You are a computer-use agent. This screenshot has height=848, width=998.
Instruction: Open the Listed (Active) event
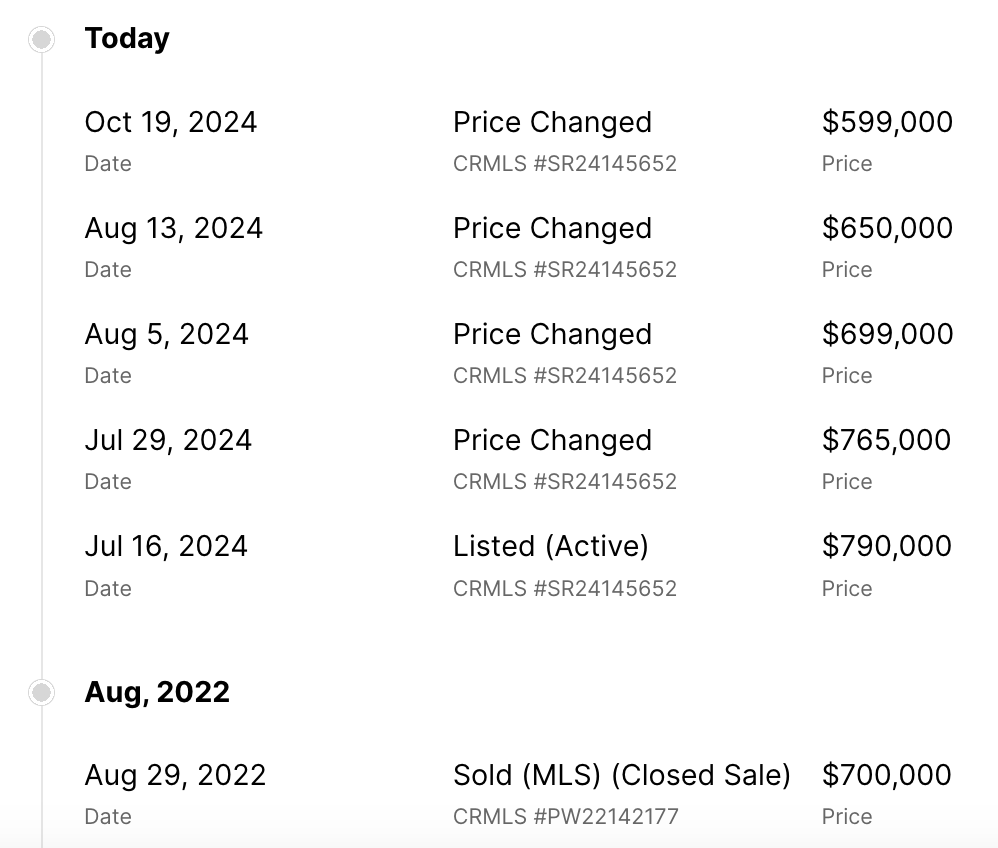[550, 546]
